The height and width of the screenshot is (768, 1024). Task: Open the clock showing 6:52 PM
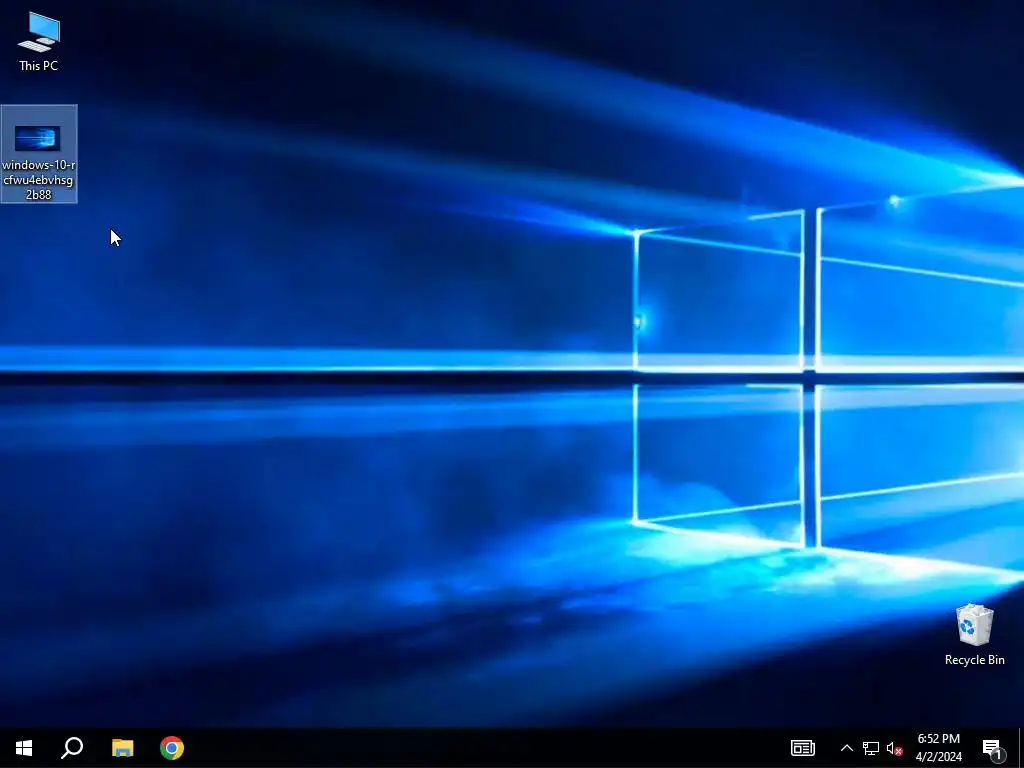click(938, 748)
